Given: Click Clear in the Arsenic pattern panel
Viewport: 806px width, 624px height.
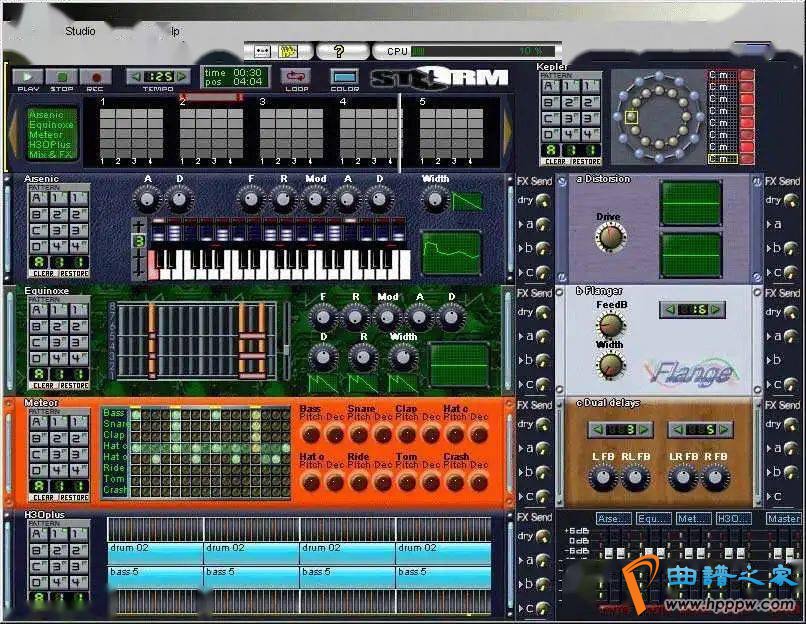Looking at the screenshot, I should tap(44, 273).
